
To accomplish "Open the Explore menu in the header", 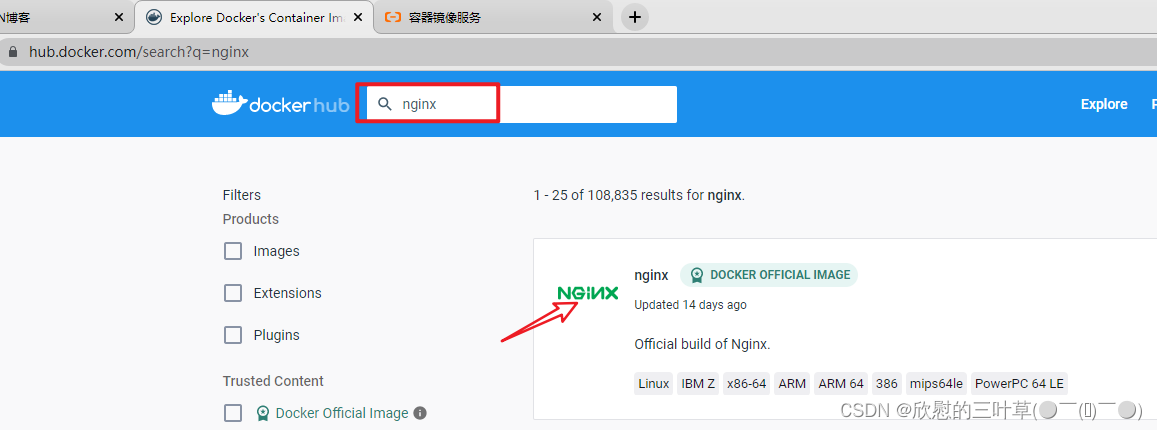I will (x=1104, y=104).
